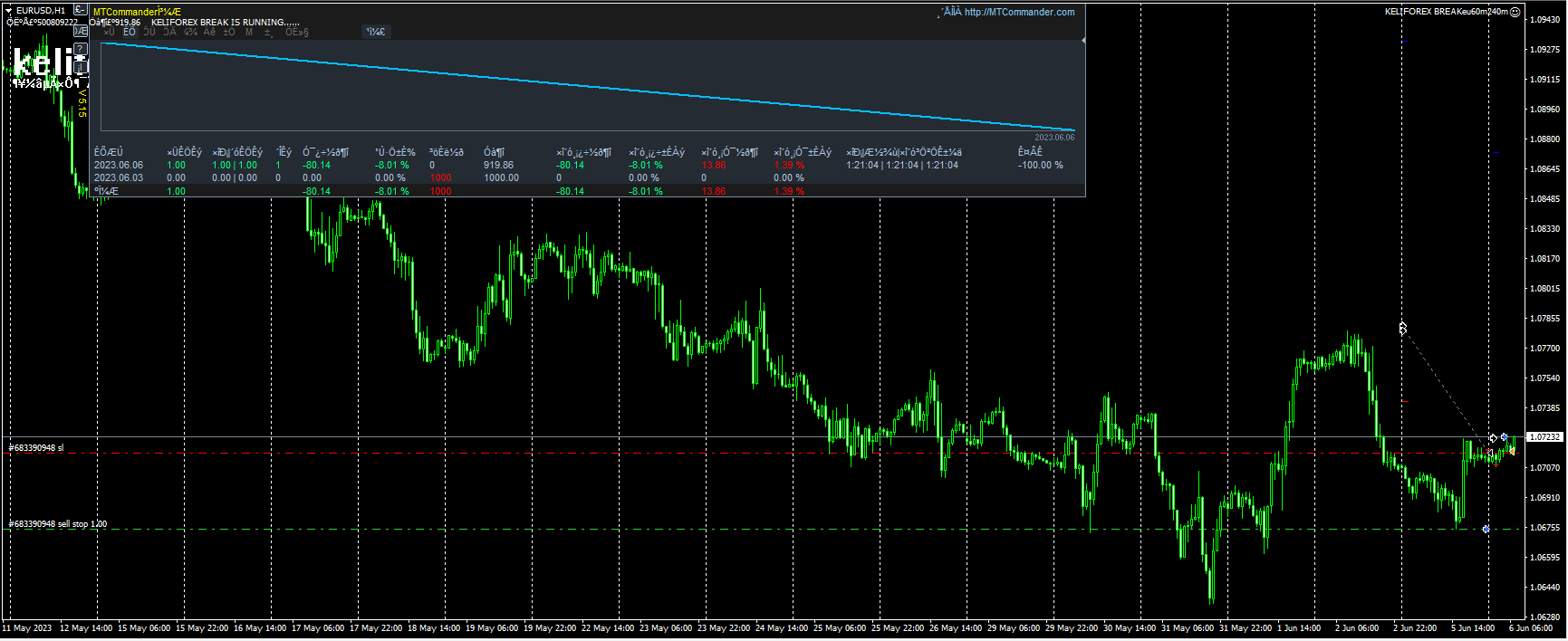Image resolution: width=1568 pixels, height=641 pixels.
Task: Click the '1:21:04 | 1:21:04 | 1:21:04' duration value
Action: pyautogui.click(x=902, y=166)
